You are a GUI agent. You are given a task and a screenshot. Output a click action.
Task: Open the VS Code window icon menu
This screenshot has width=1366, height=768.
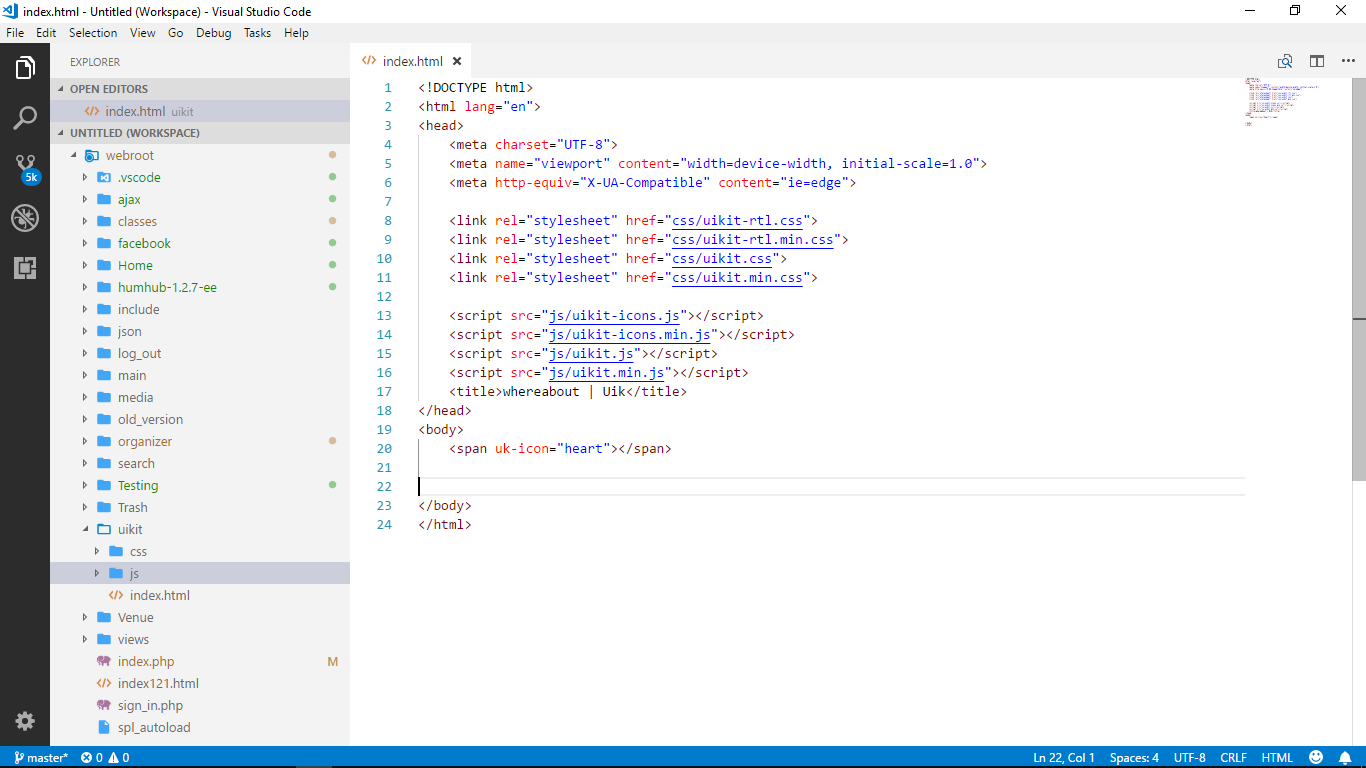(x=11, y=11)
